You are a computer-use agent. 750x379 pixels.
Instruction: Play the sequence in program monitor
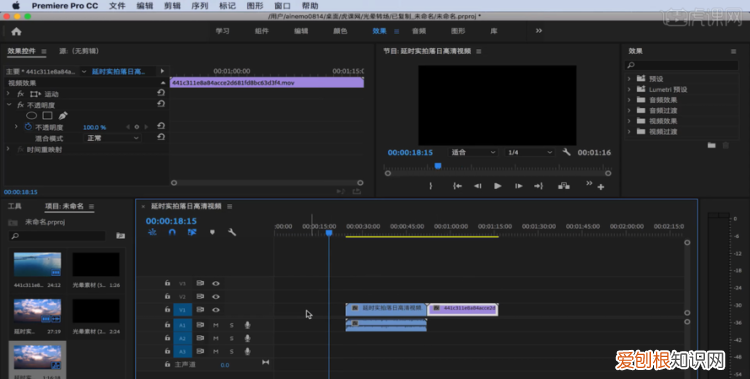[x=497, y=186]
